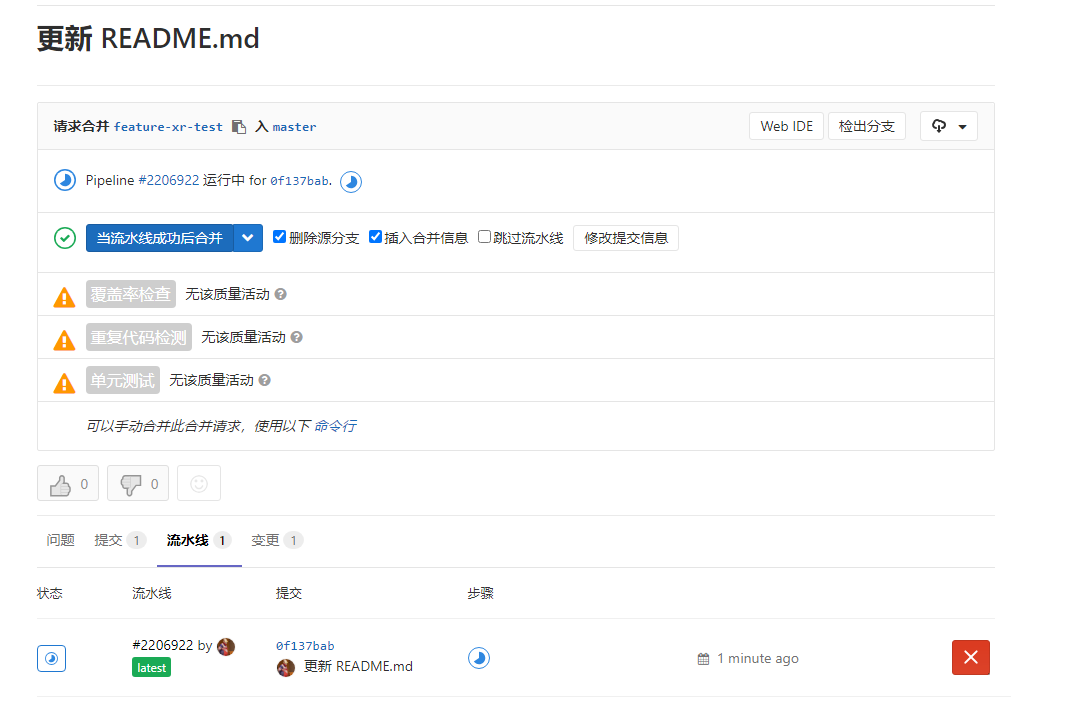
Task: Click thumbs down reaction button
Action: tap(138, 484)
